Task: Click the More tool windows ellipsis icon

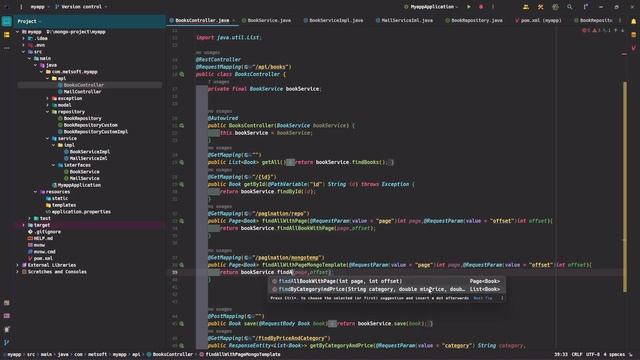Action: [x=7, y=48]
